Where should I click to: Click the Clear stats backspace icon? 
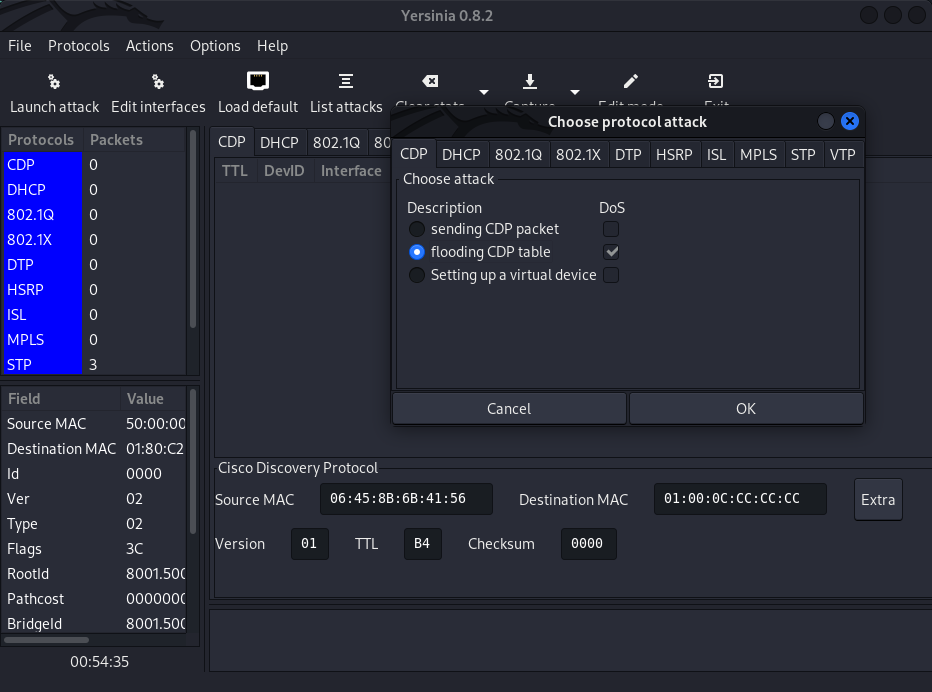pos(430,82)
